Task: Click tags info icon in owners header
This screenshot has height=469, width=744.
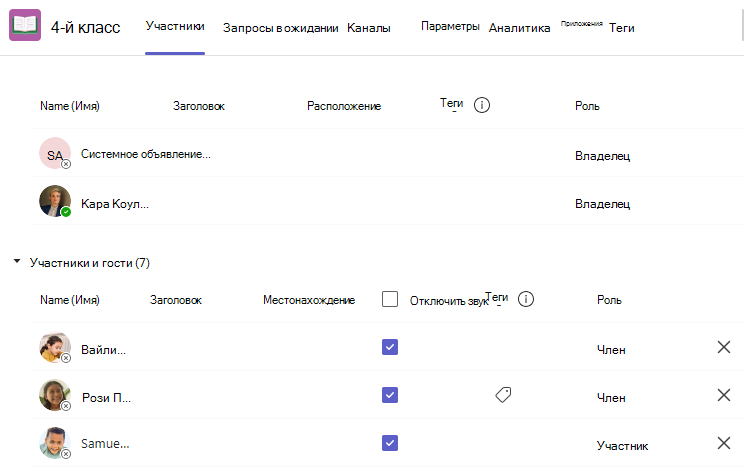Action: click(482, 105)
